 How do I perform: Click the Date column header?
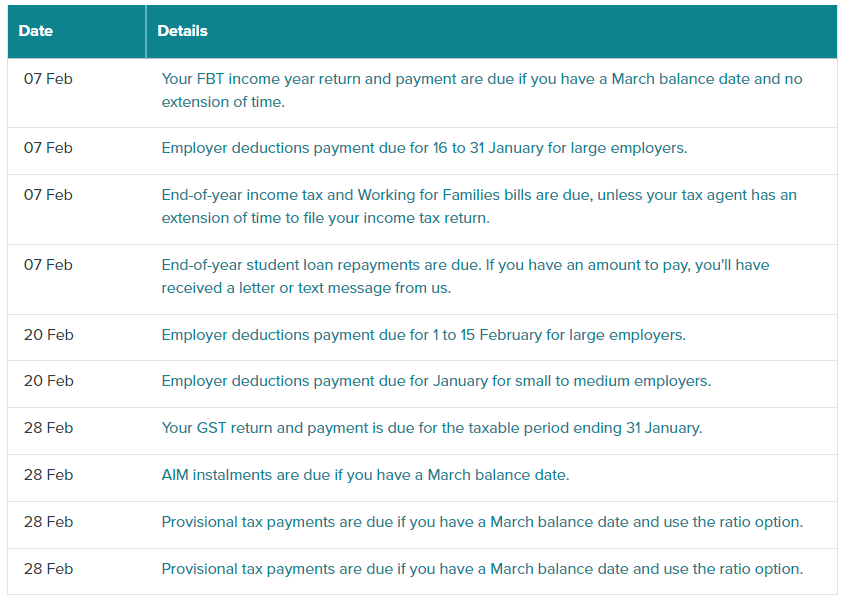click(36, 31)
